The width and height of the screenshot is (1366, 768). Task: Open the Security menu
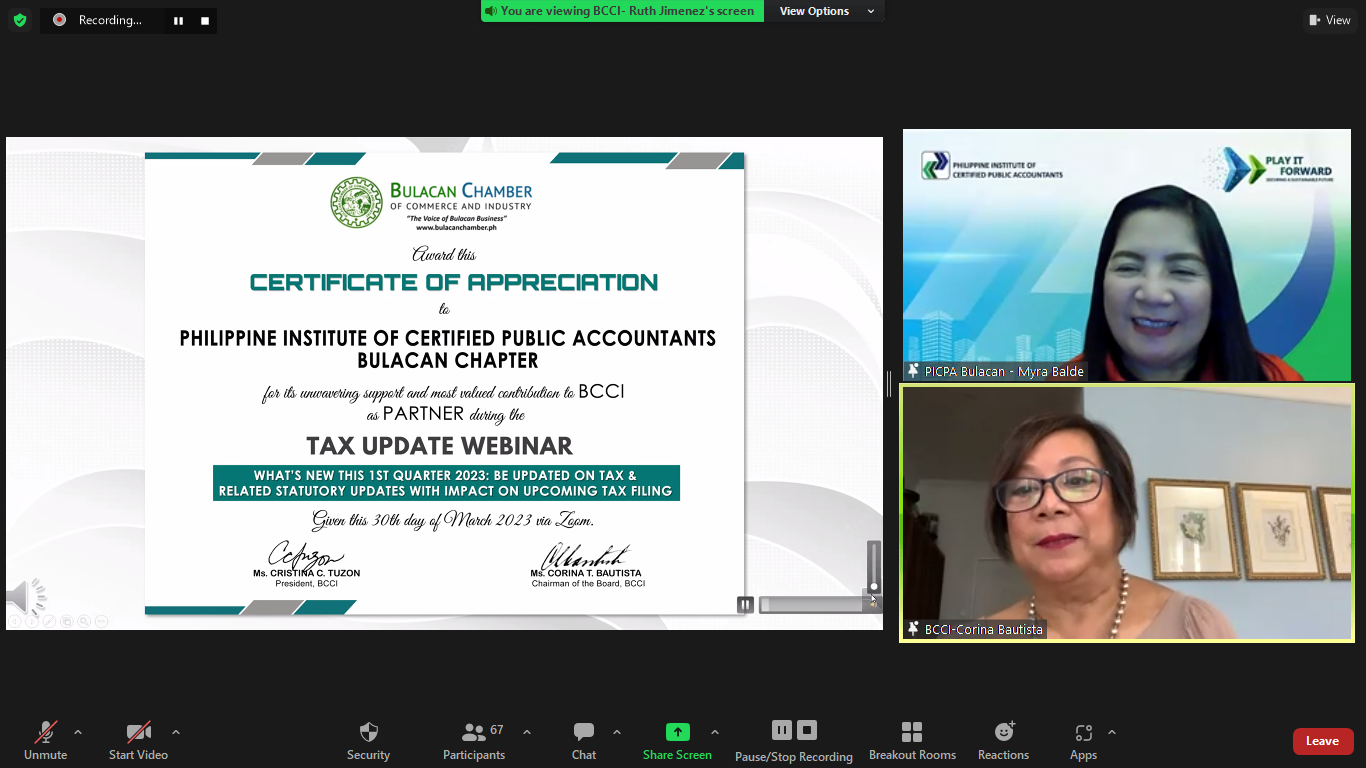coord(368,741)
